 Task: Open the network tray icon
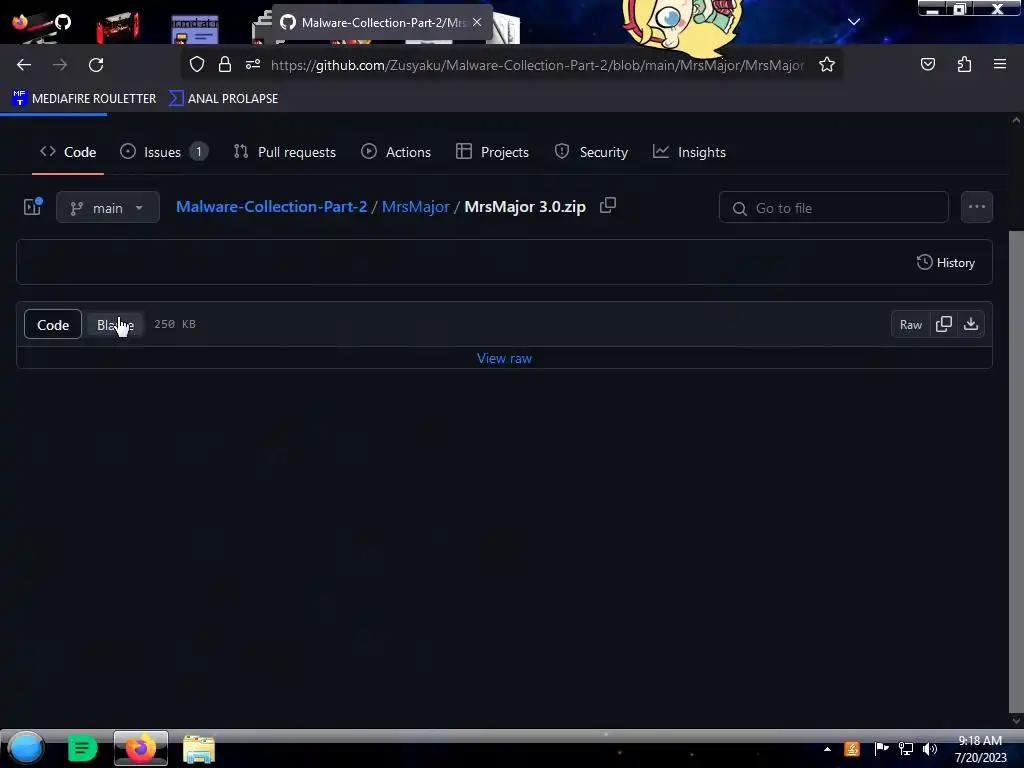click(905, 749)
